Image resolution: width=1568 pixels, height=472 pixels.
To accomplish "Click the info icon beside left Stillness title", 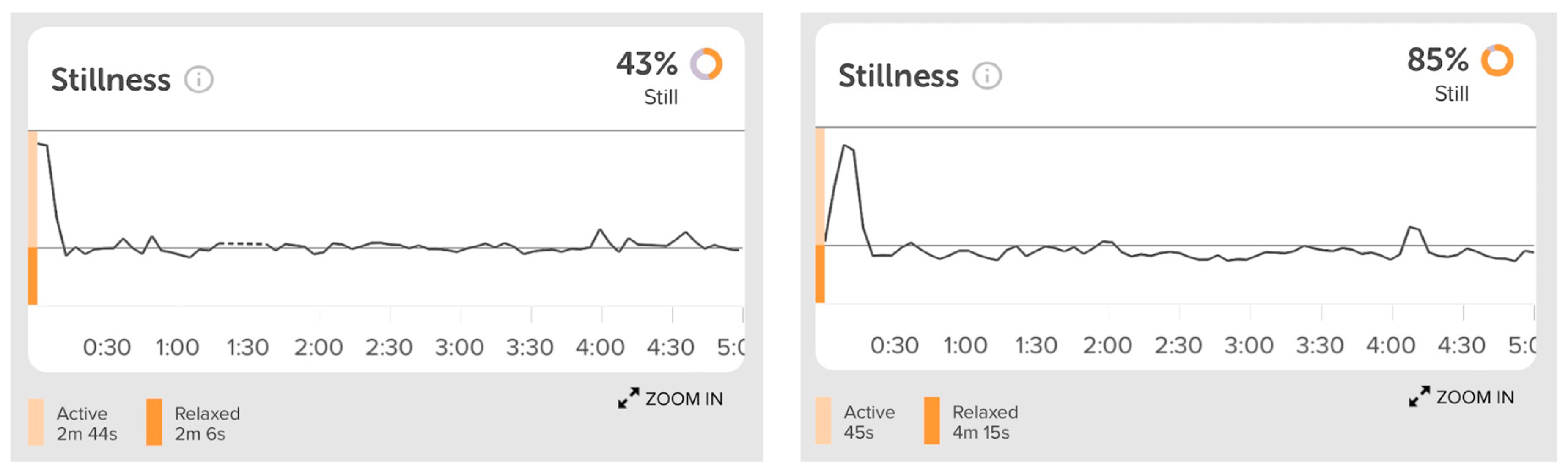I will click(x=199, y=80).
